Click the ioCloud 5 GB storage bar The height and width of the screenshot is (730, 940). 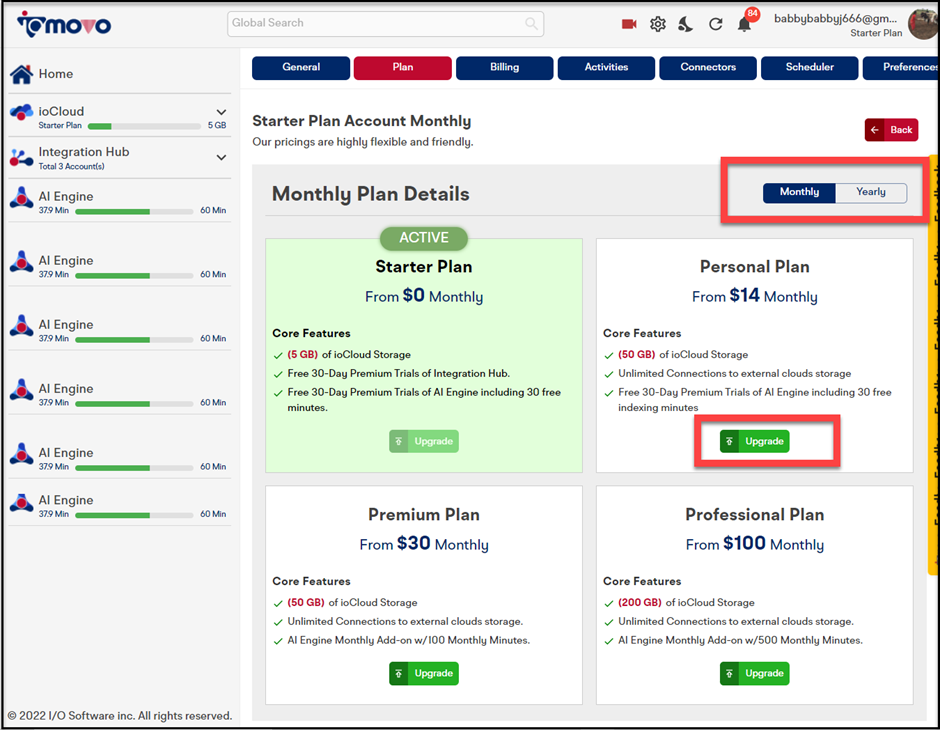click(144, 126)
